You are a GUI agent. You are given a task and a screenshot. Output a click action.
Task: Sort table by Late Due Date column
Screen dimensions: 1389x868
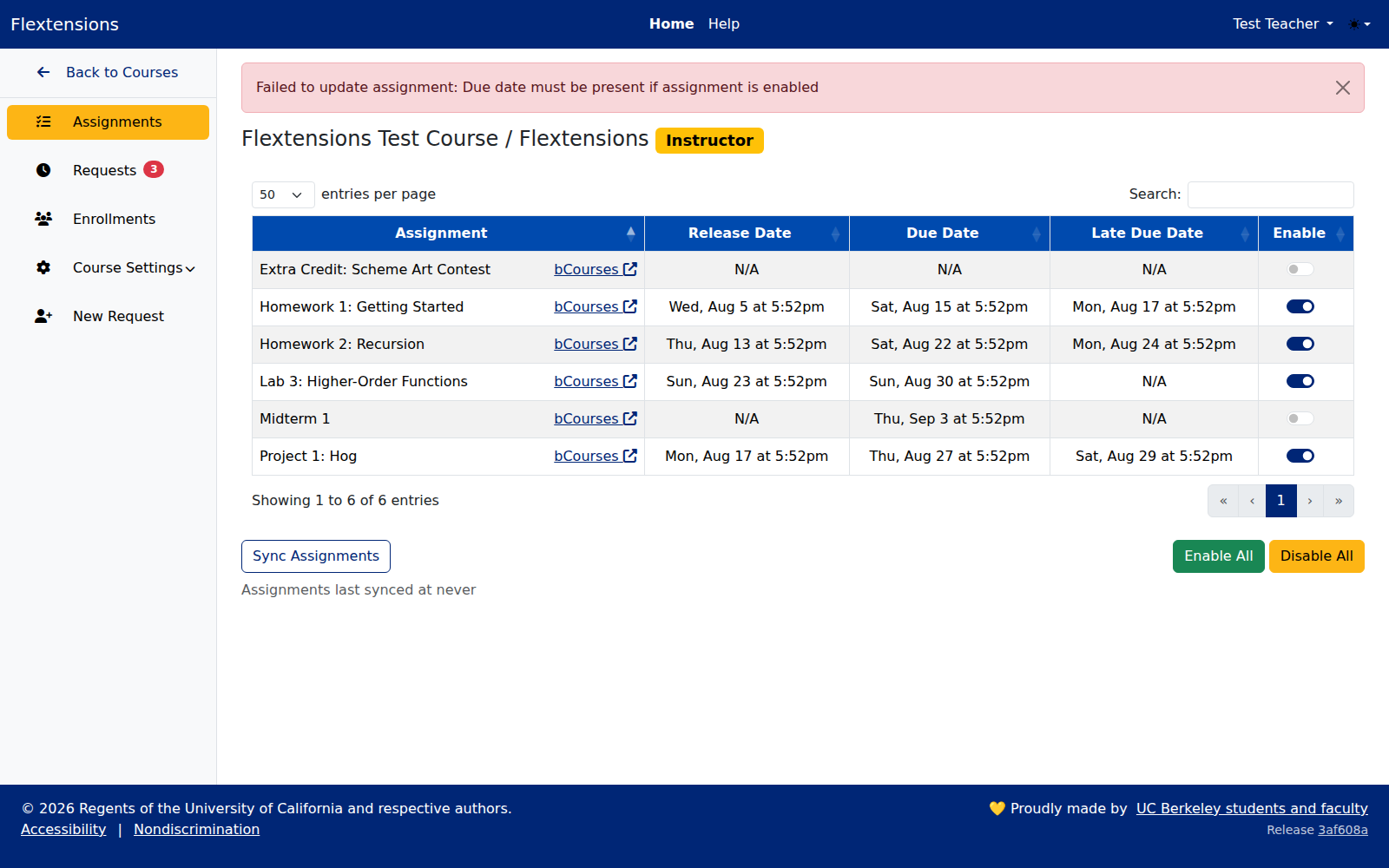1154,233
